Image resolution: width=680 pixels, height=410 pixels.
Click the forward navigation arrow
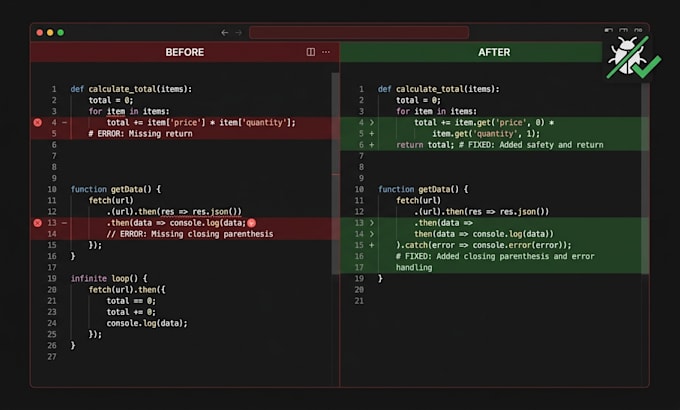pos(239,33)
